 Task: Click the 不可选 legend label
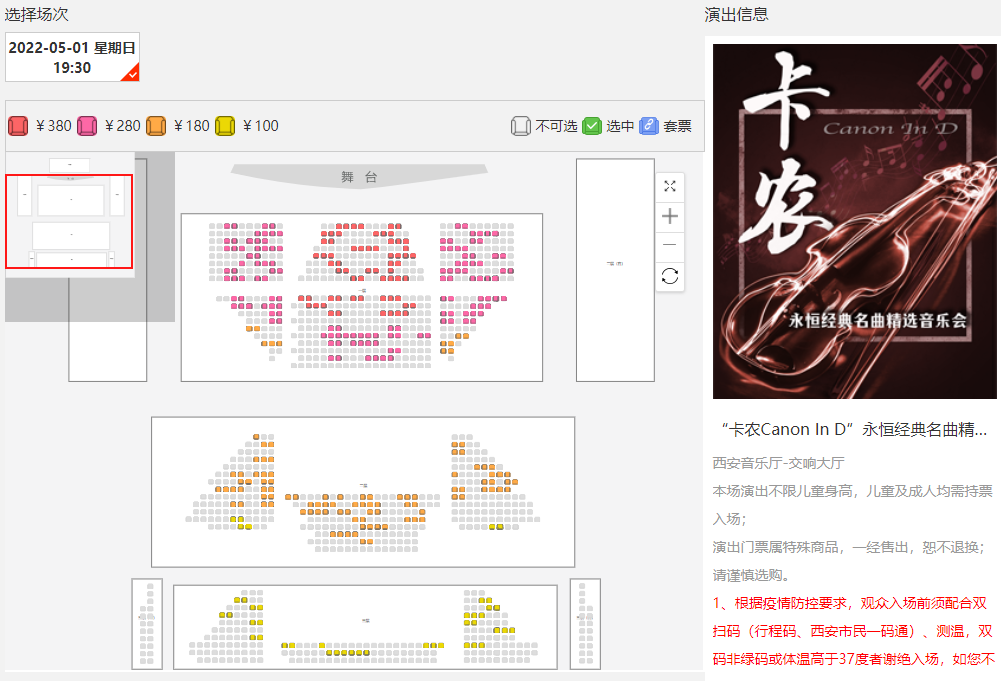pos(556,126)
